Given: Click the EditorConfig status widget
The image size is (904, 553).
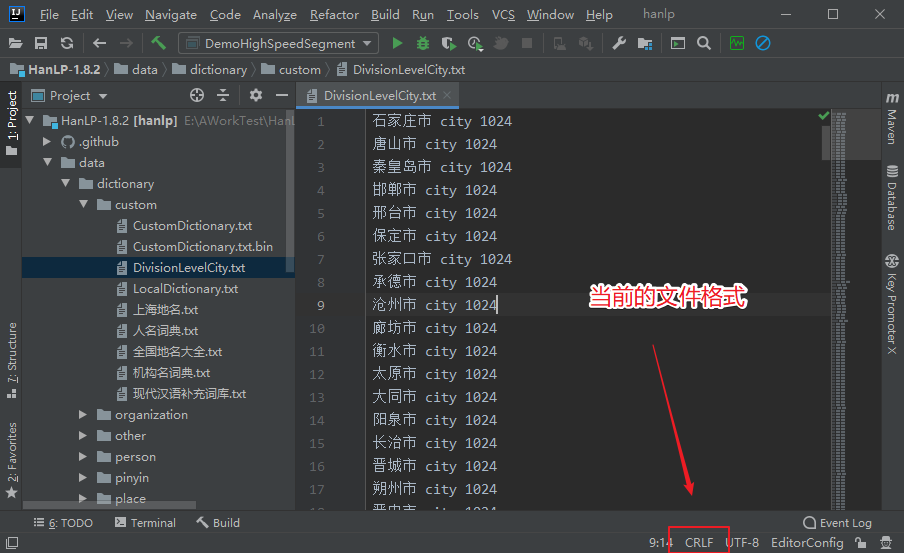Looking at the screenshot, I should (x=807, y=543).
